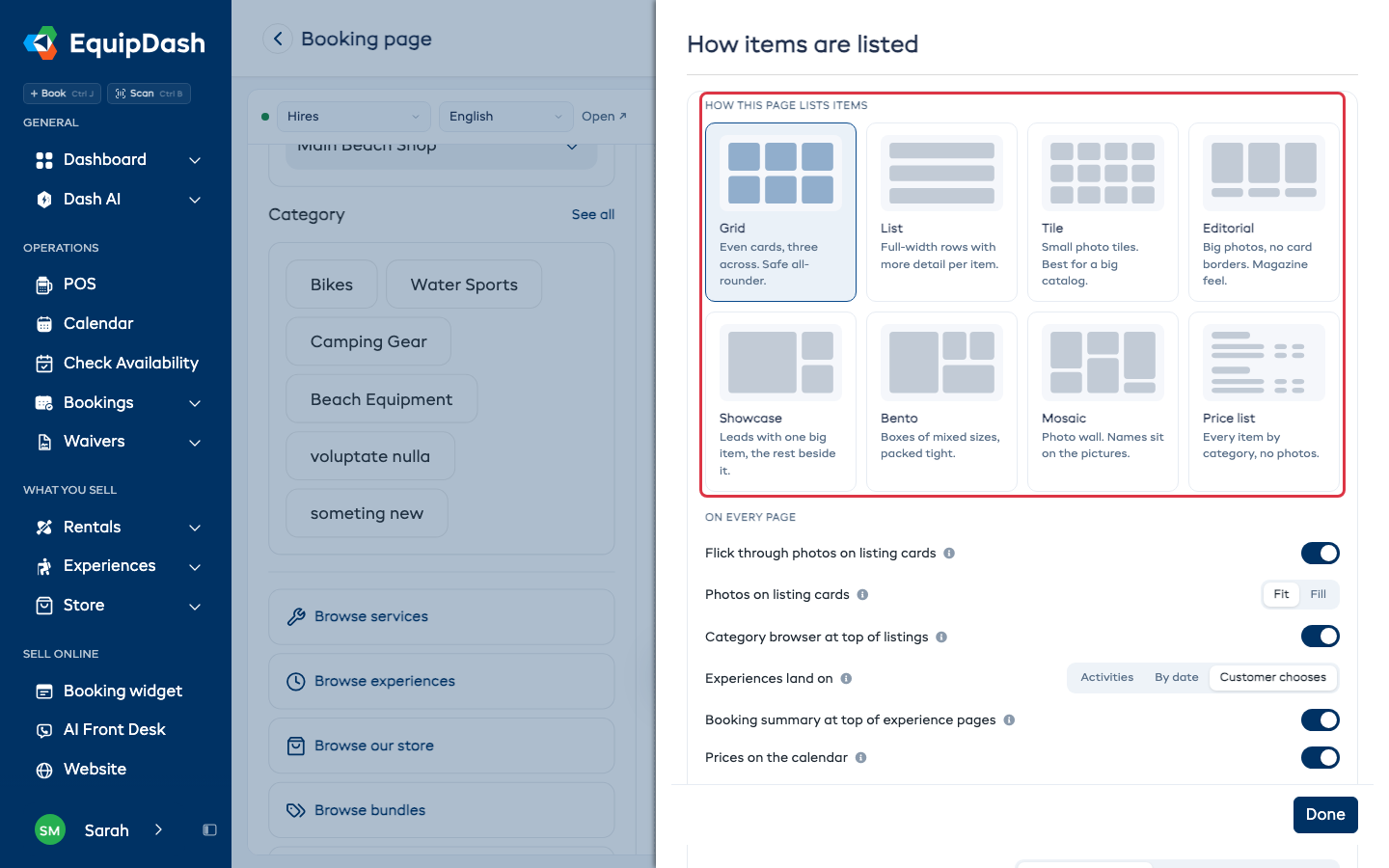Expand the Rentals submenu chevron
Image resolution: width=1389 pixels, height=868 pixels.
tap(195, 528)
